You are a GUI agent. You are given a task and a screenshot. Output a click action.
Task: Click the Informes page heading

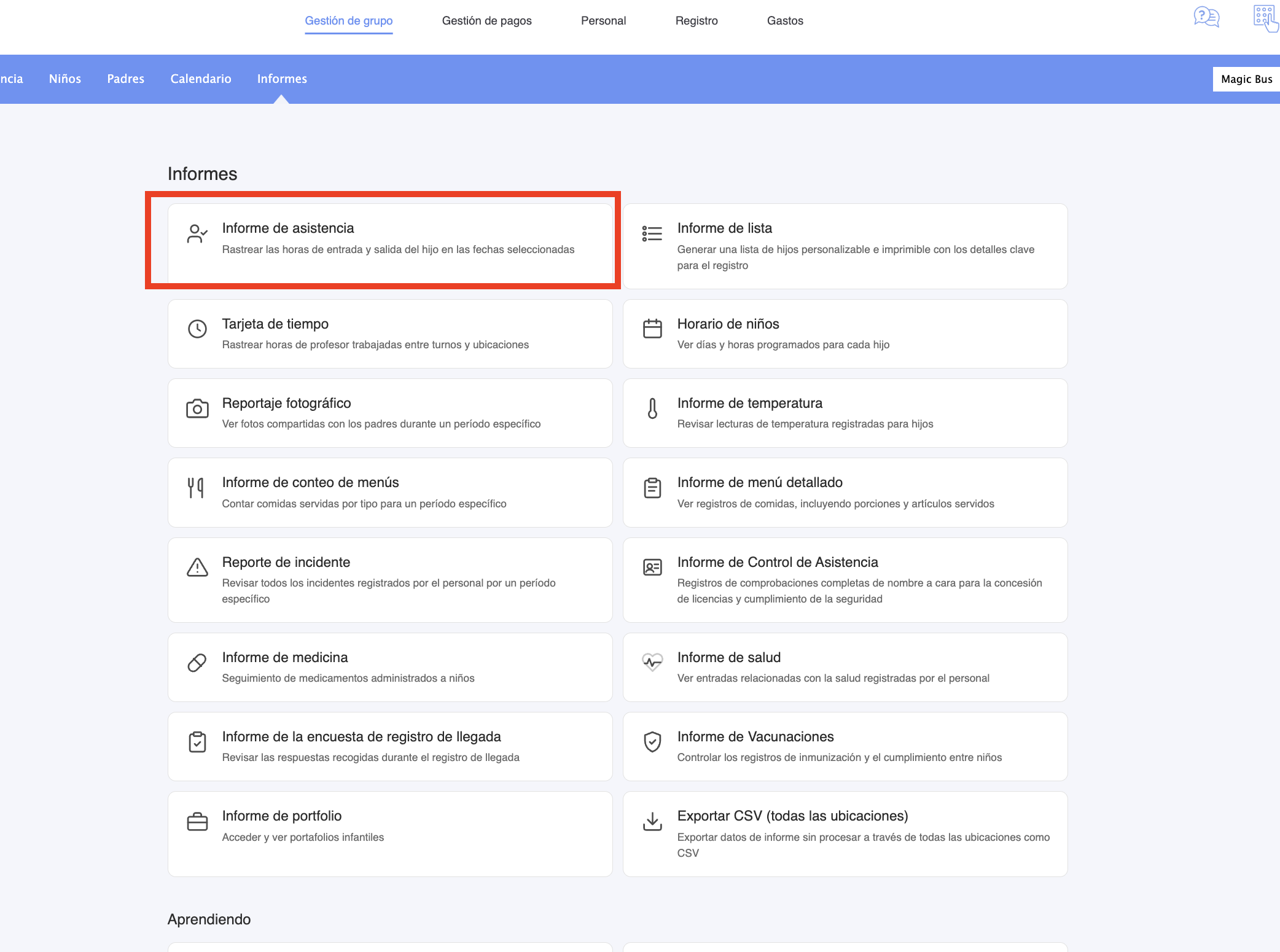pyautogui.click(x=202, y=174)
